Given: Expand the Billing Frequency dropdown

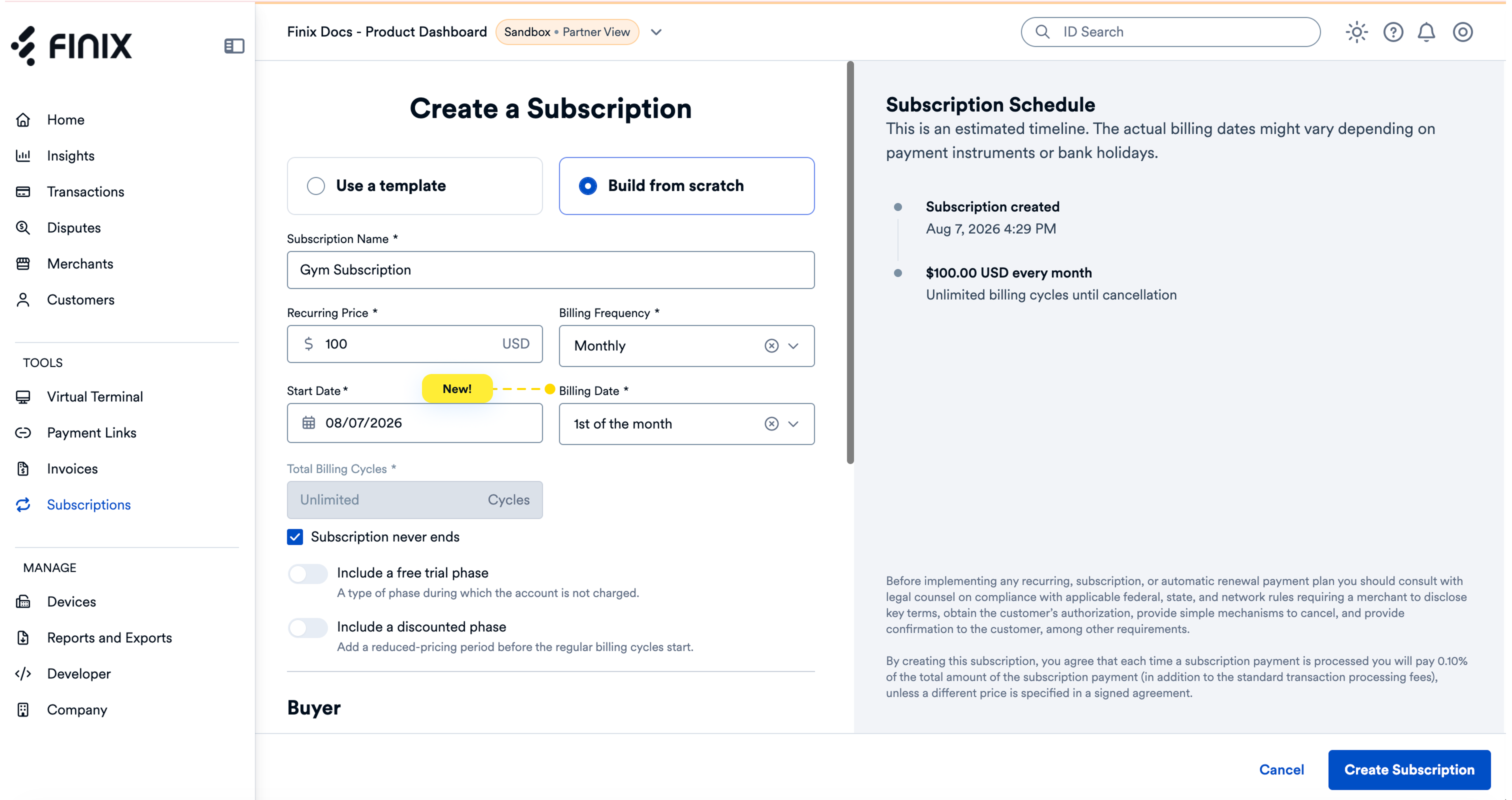Looking at the screenshot, I should (x=793, y=345).
